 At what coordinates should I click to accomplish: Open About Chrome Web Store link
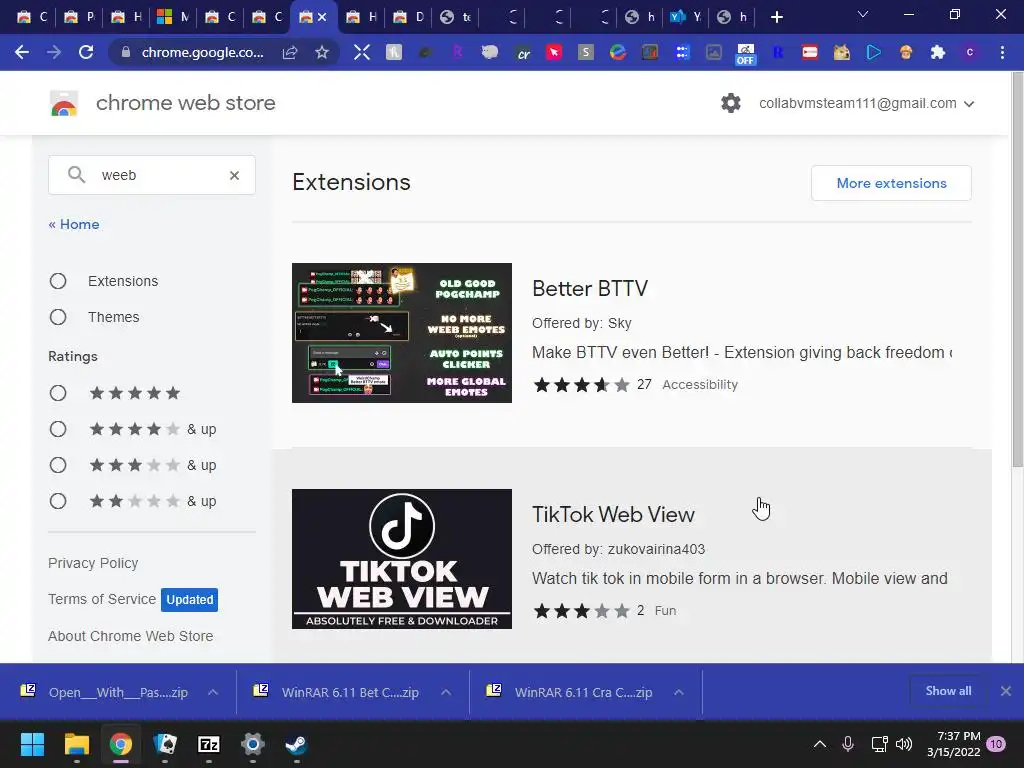coord(131,636)
